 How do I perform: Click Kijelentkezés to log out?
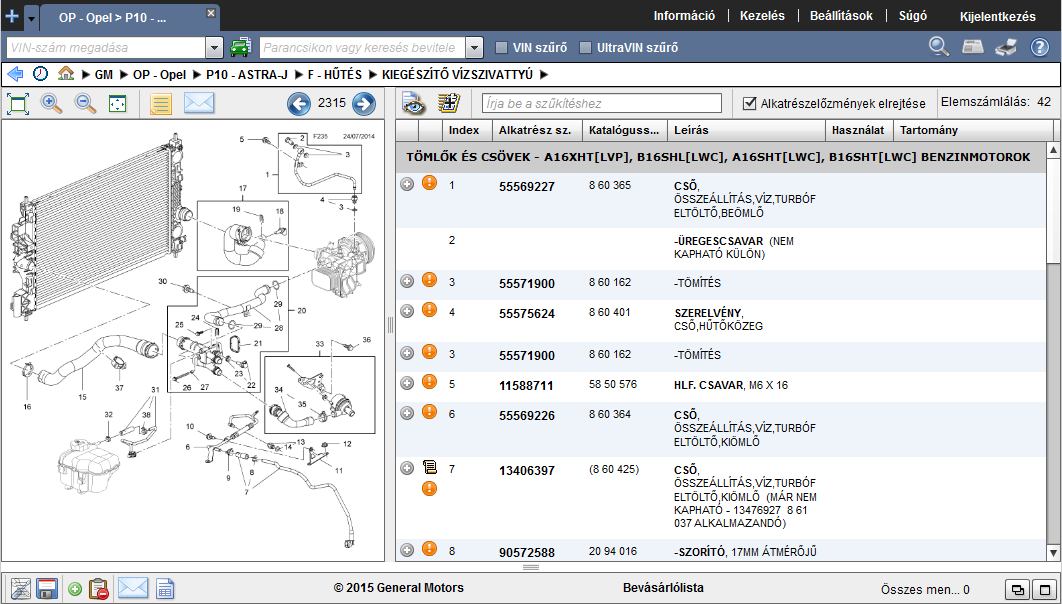pos(998,17)
